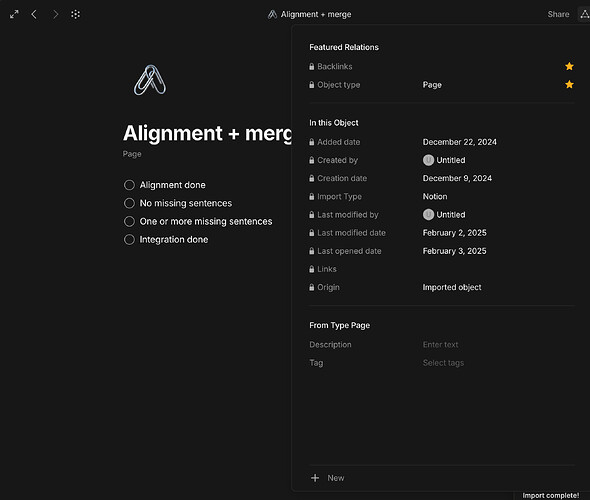
Task: Click the Links relation label
Action: click(x=327, y=269)
